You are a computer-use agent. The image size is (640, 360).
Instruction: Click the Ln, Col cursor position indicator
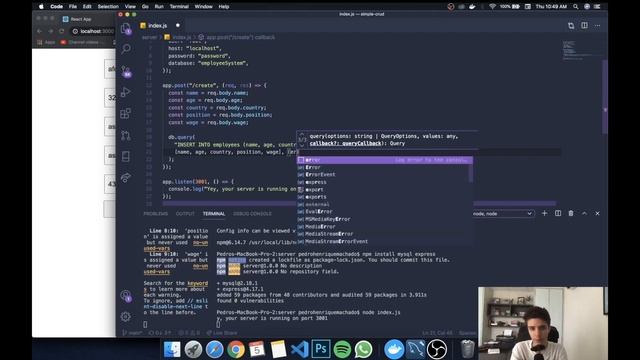pos(437,333)
